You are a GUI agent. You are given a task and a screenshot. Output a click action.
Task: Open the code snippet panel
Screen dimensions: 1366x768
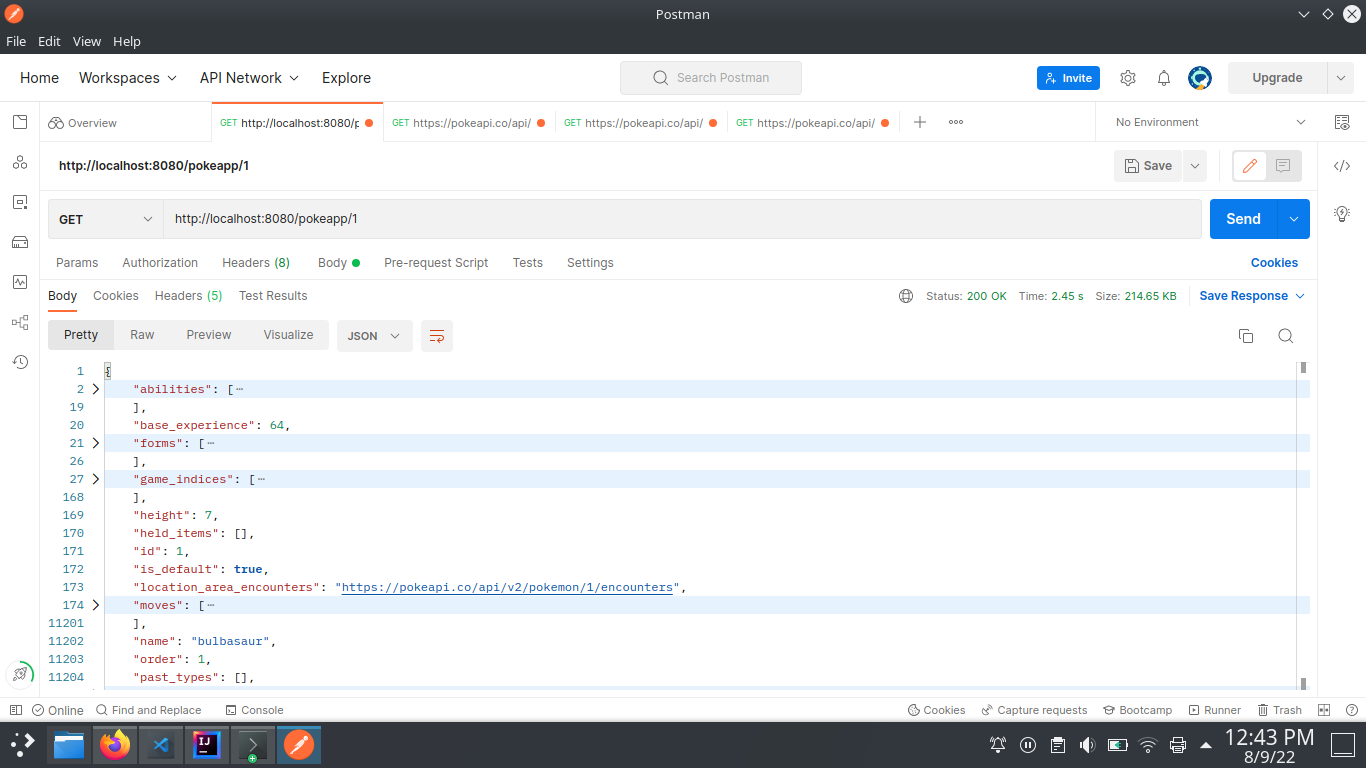point(1342,166)
